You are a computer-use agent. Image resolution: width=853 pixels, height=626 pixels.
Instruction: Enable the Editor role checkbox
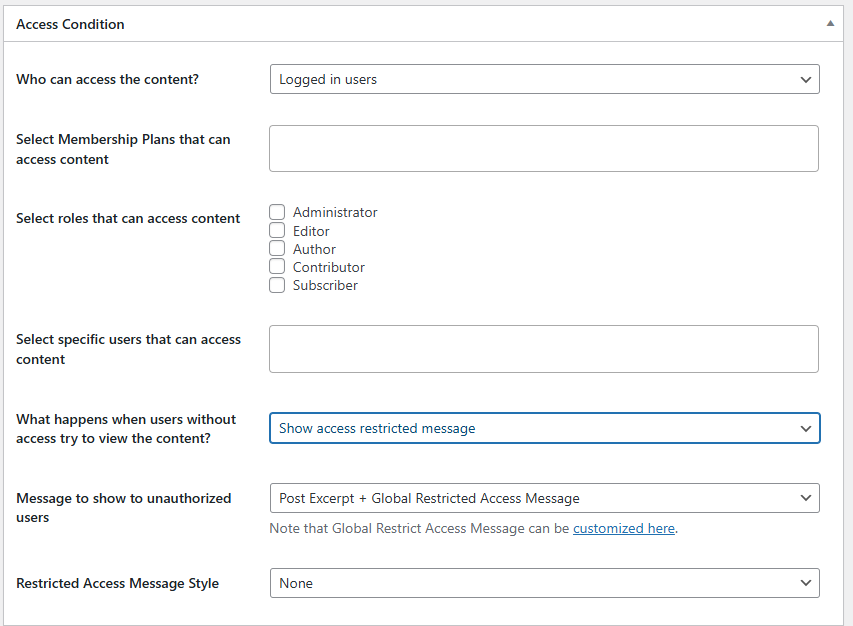coord(278,231)
